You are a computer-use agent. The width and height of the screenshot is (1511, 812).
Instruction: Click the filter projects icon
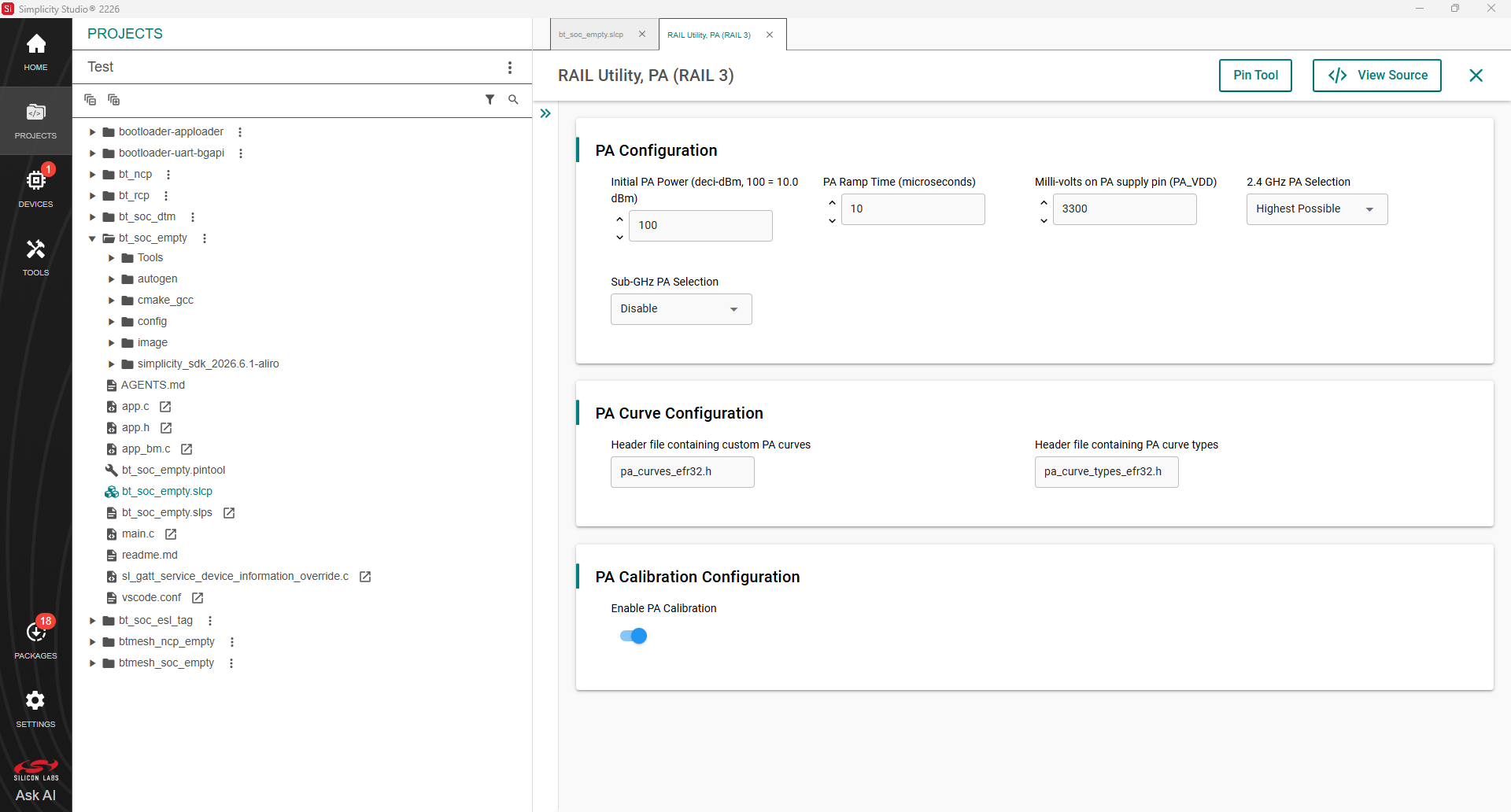(490, 99)
